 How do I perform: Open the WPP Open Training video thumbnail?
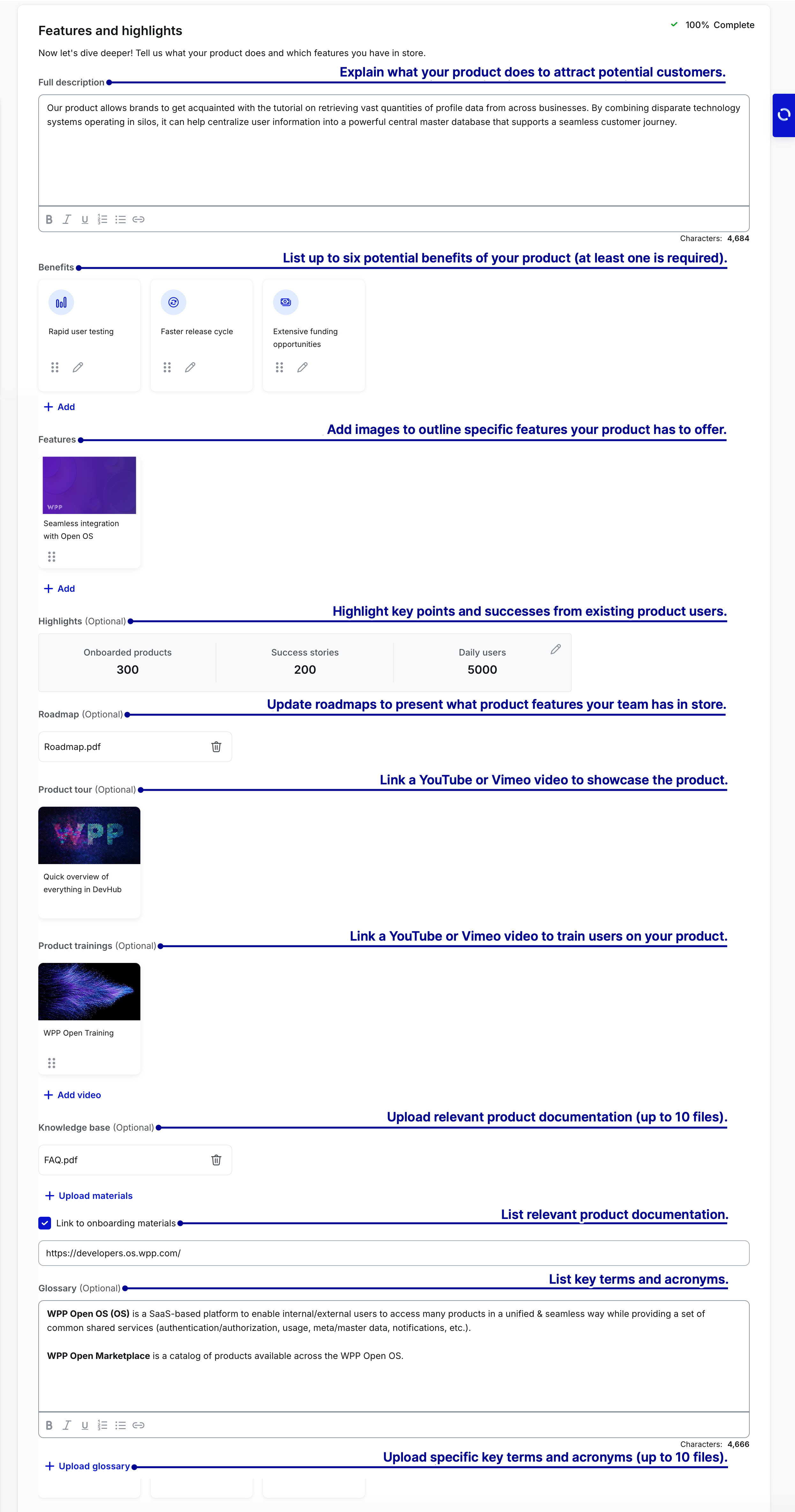click(x=89, y=991)
